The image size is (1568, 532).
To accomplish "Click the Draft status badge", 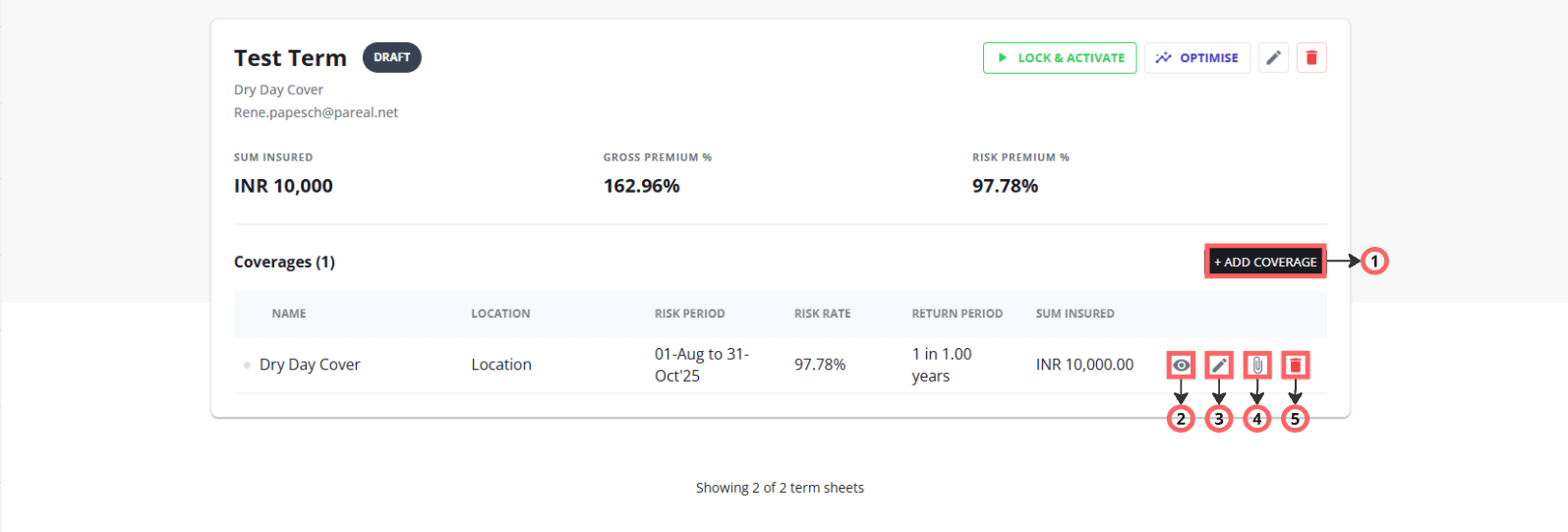I will [x=391, y=58].
